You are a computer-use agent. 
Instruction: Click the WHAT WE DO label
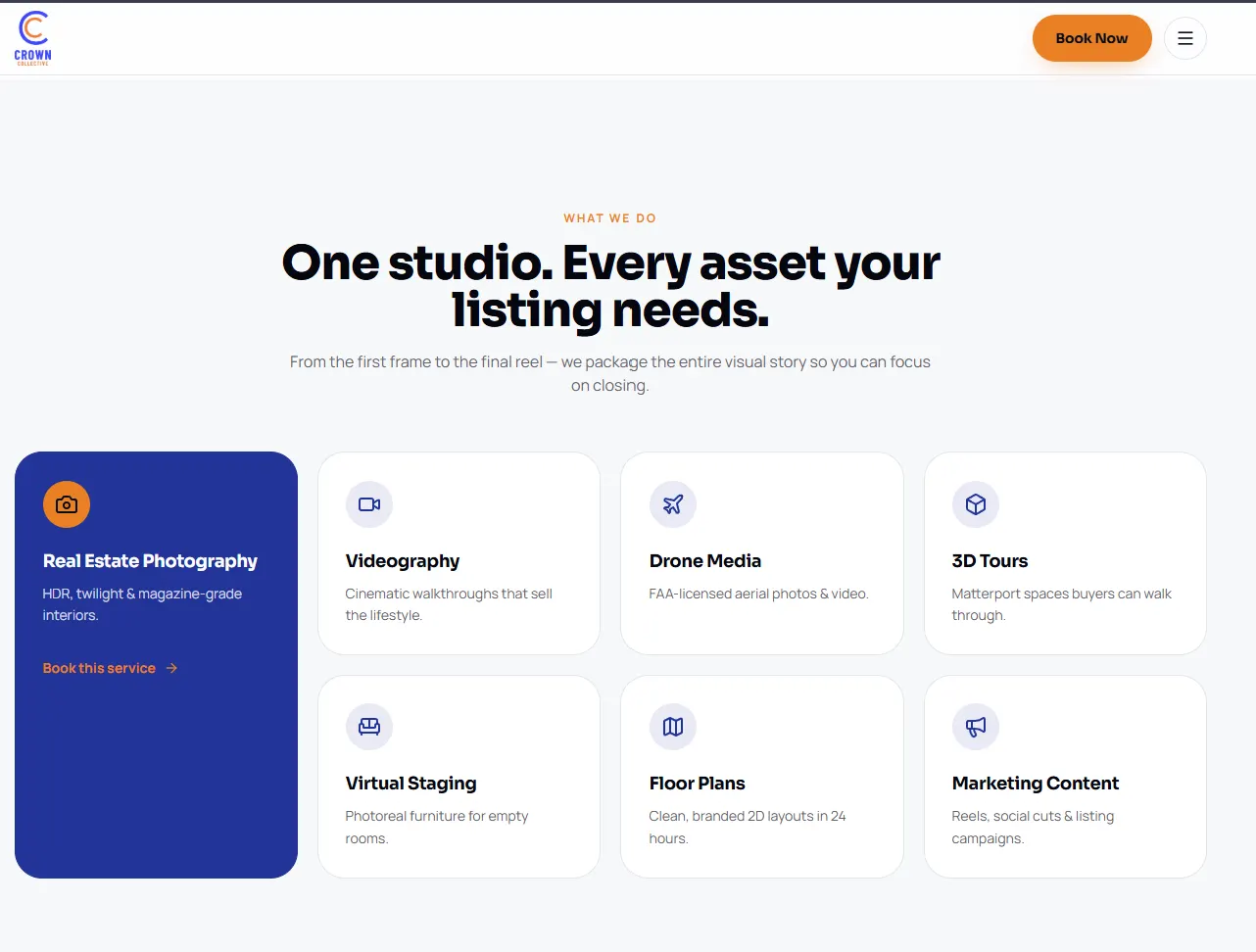610,218
